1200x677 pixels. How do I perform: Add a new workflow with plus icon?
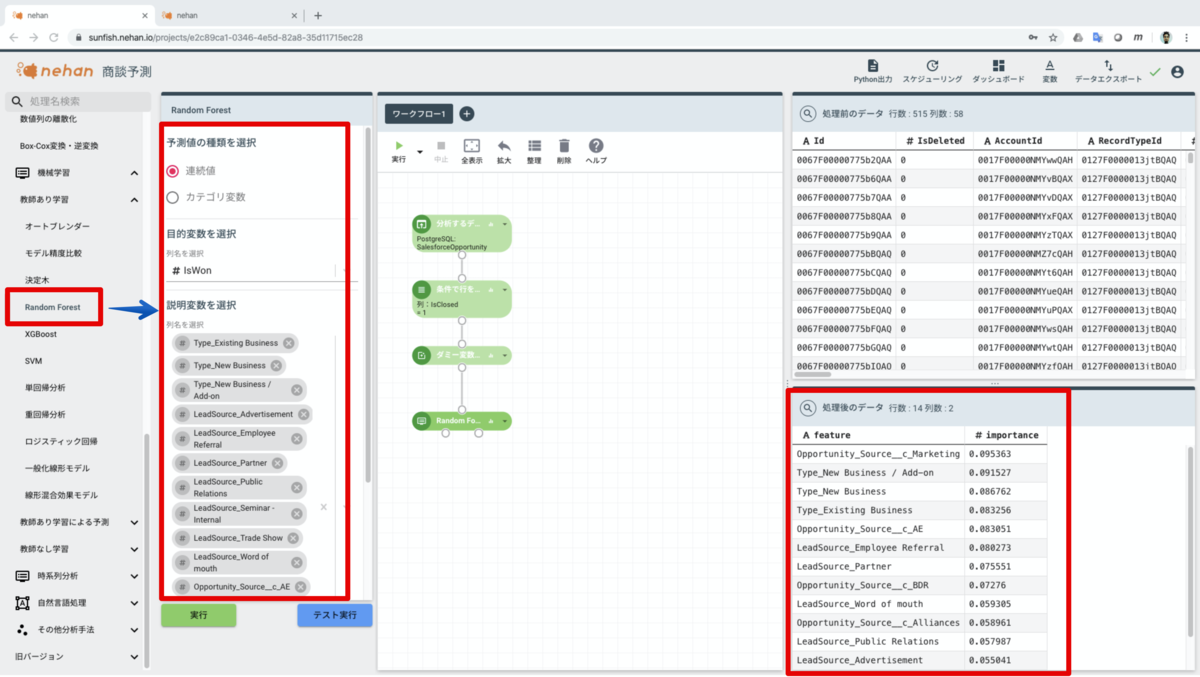point(466,114)
